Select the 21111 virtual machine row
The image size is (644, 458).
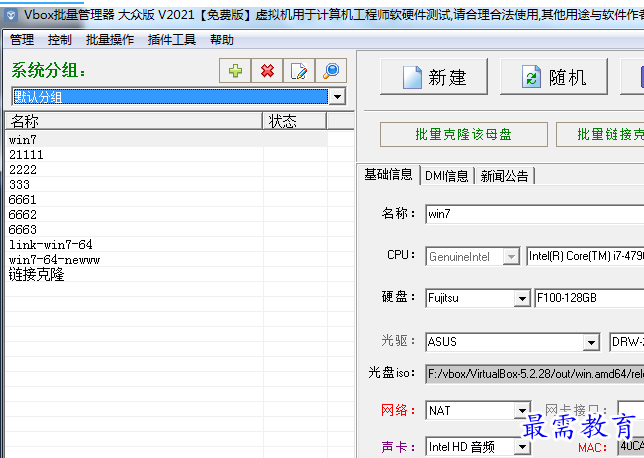point(166,154)
